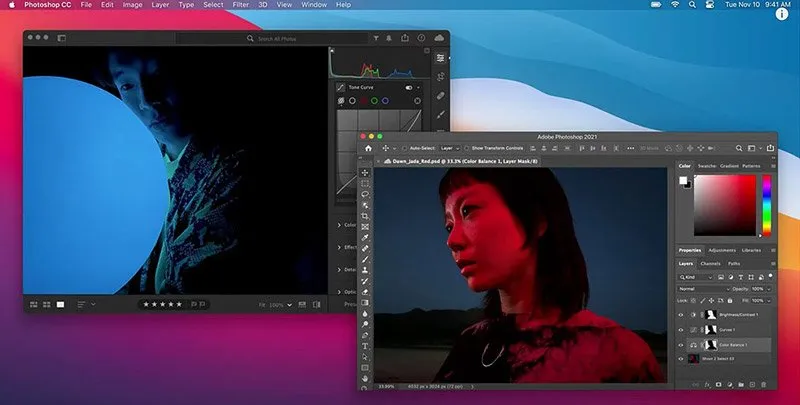Select the Rectangular Marquee tool
The width and height of the screenshot is (800, 405).
[x=366, y=184]
